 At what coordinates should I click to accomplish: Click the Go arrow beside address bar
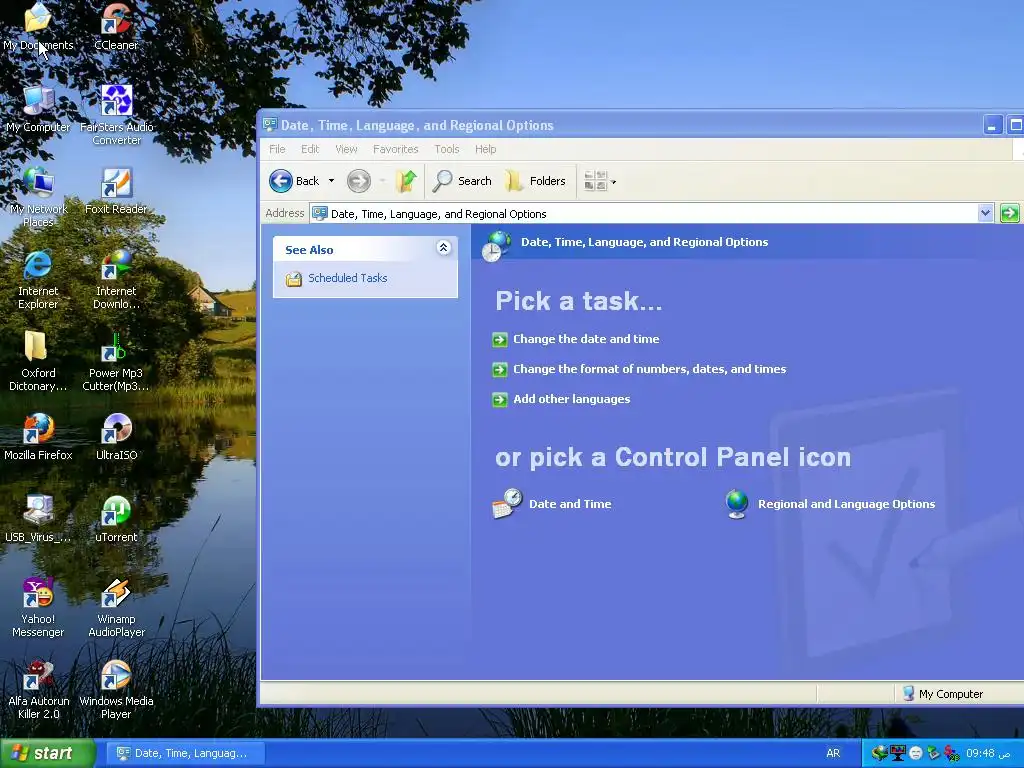coord(1009,213)
